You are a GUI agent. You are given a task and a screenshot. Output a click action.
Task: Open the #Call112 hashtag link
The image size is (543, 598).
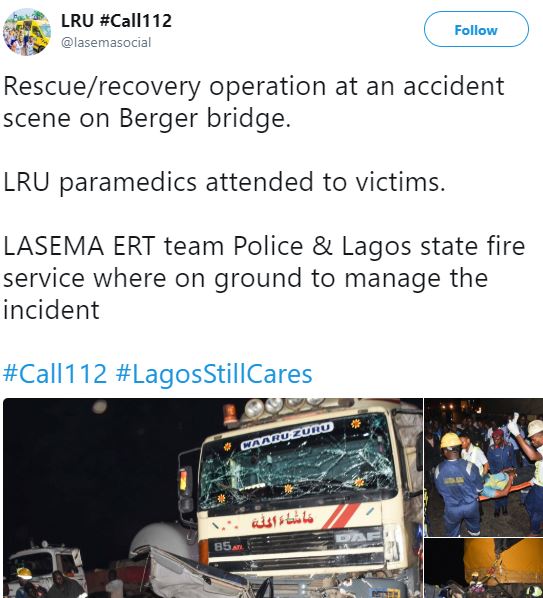point(55,374)
